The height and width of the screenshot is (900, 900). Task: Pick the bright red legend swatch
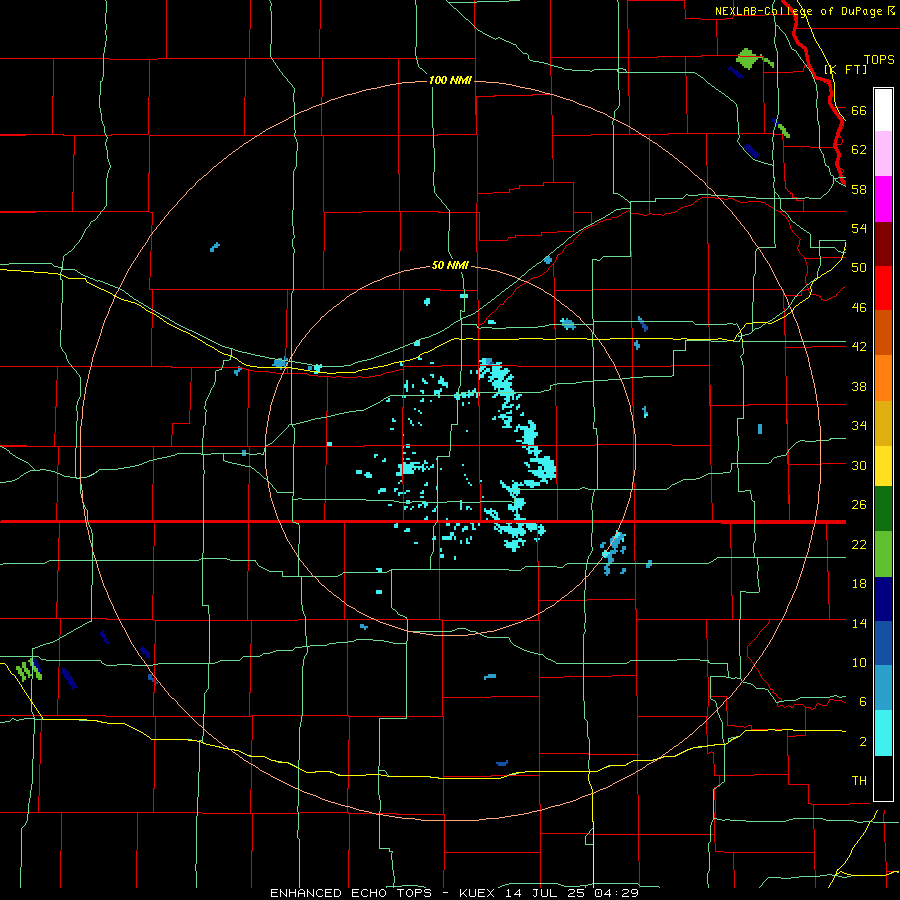(x=883, y=288)
